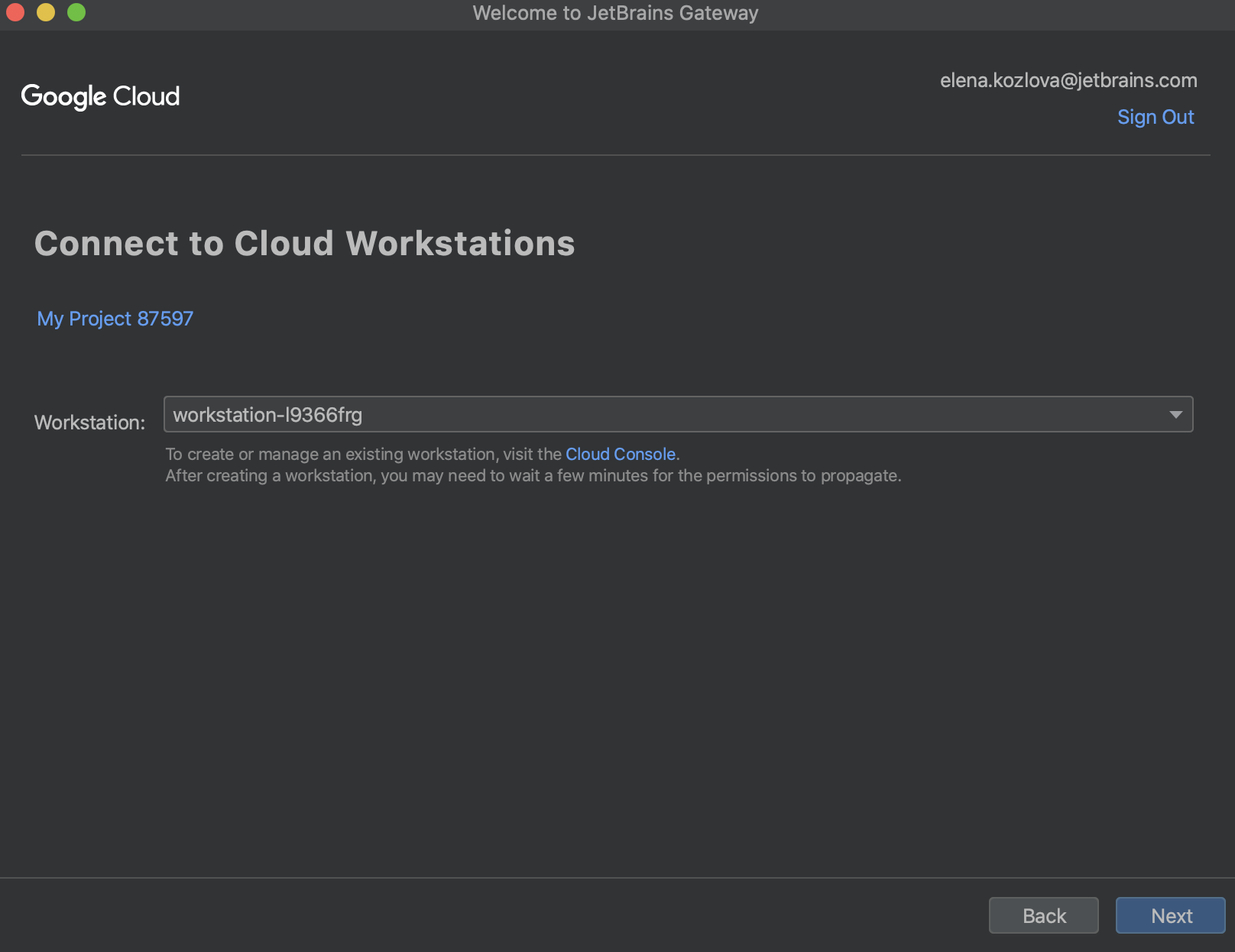Click the Google Cloud logo

(100, 96)
